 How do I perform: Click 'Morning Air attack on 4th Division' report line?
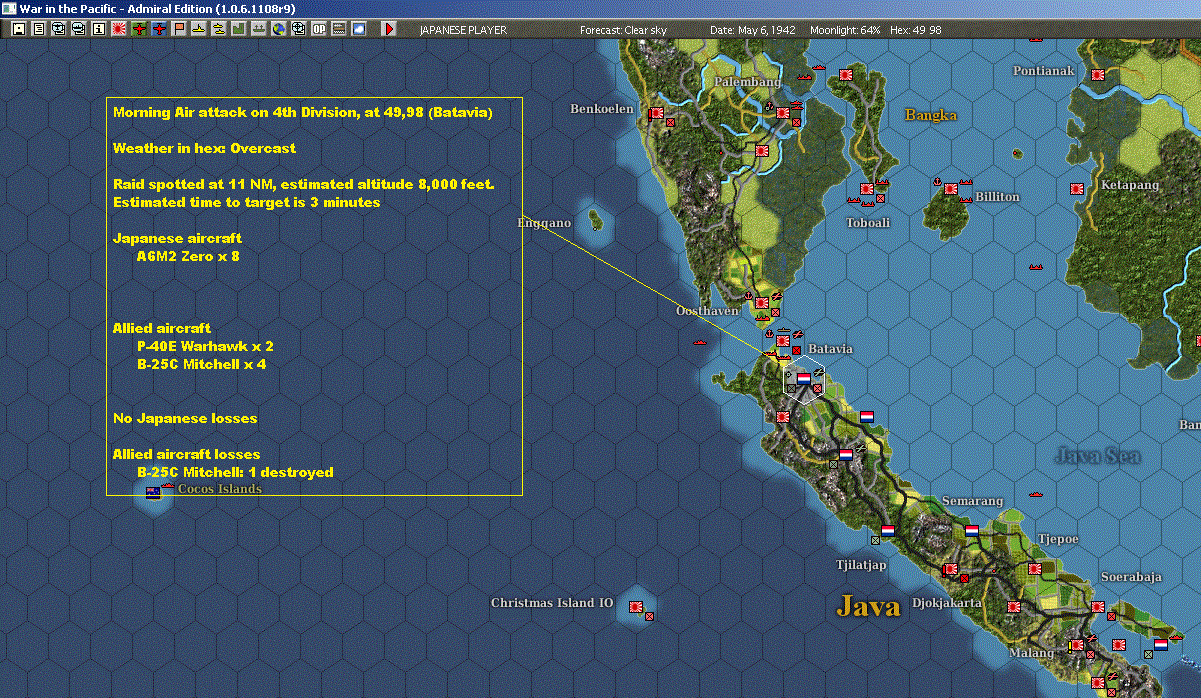tap(303, 112)
